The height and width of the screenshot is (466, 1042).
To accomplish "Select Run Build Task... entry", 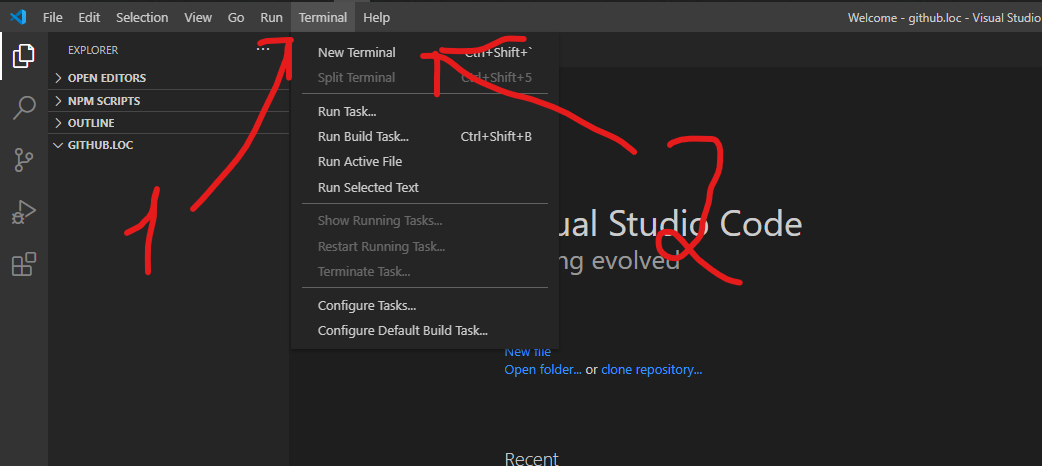I will pos(425,137).
